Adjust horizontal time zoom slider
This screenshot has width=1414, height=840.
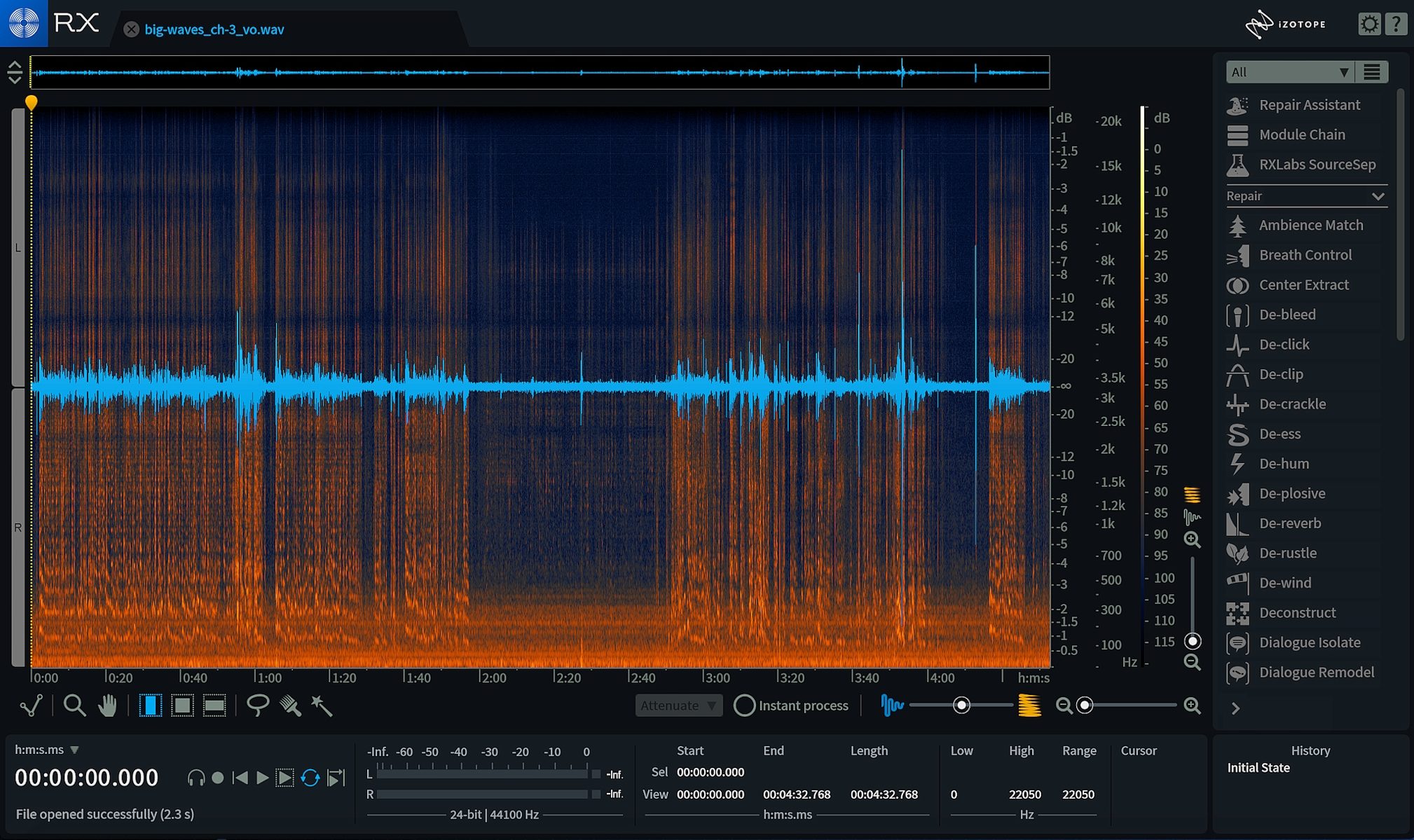coord(1085,705)
